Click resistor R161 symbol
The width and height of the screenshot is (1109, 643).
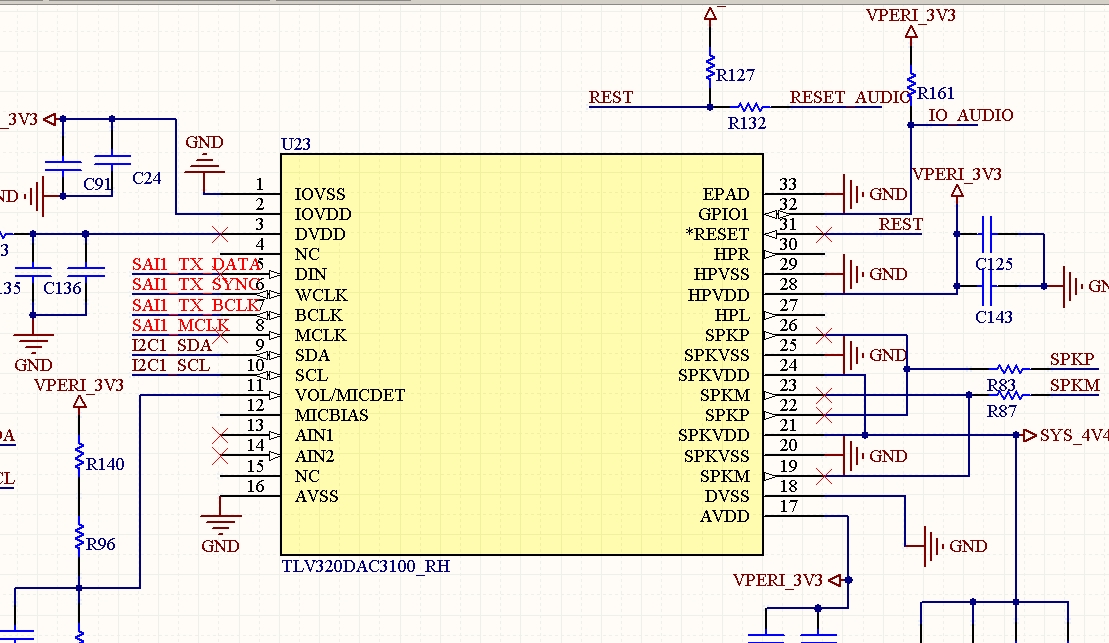tap(911, 84)
